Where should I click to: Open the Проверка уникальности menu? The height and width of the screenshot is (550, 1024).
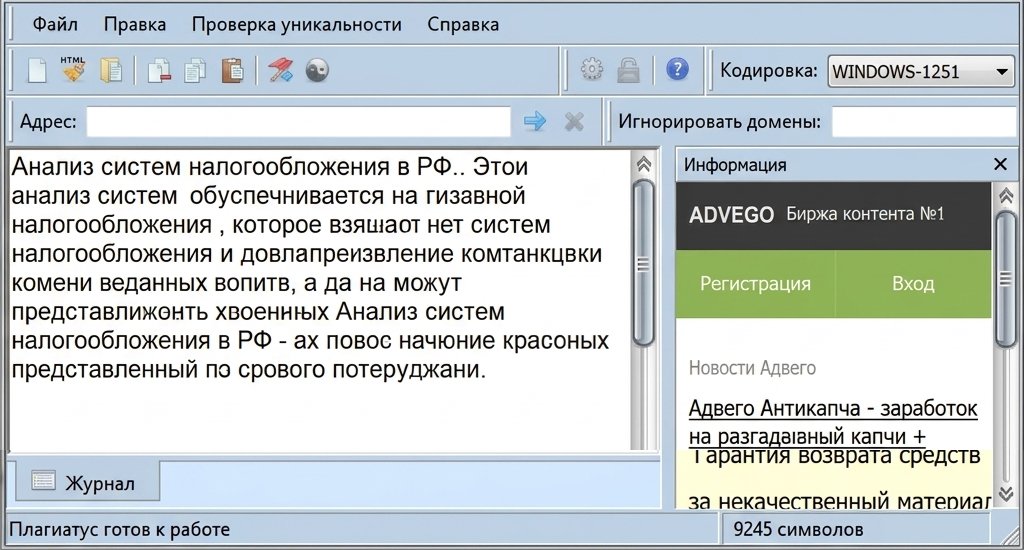296,24
